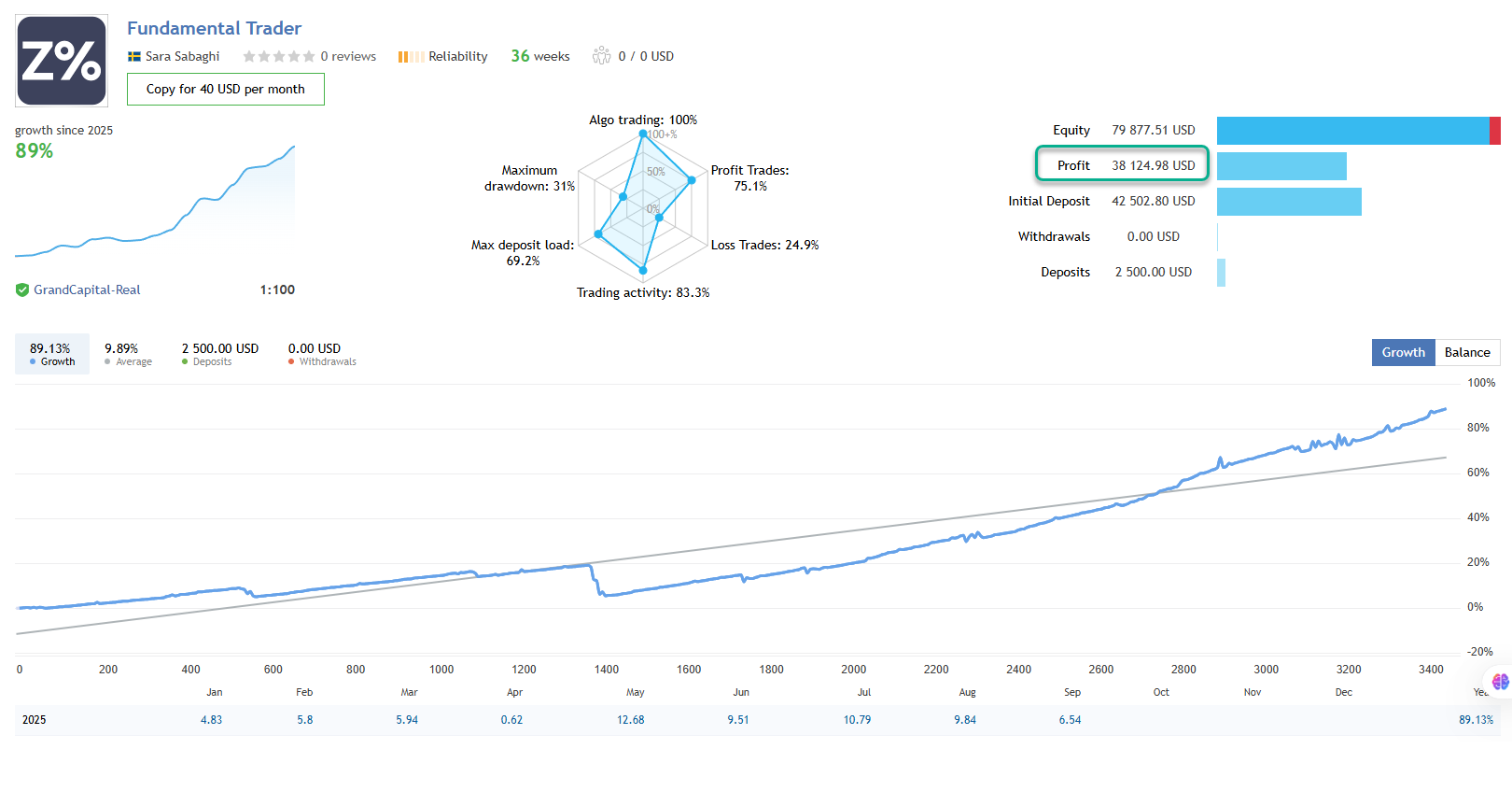Image resolution: width=1512 pixels, height=791 pixels.
Task: Click the Swedish flag icon
Action: point(134,57)
